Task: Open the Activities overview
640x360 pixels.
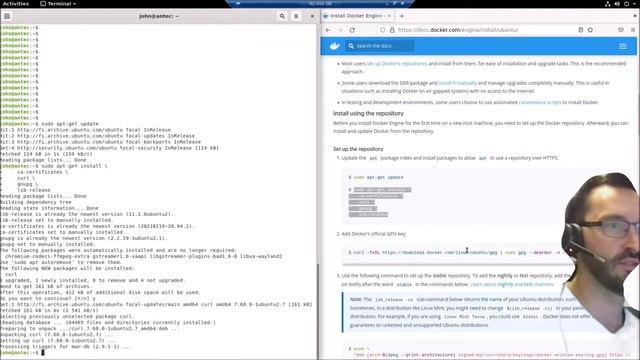Action: click(x=16, y=4)
